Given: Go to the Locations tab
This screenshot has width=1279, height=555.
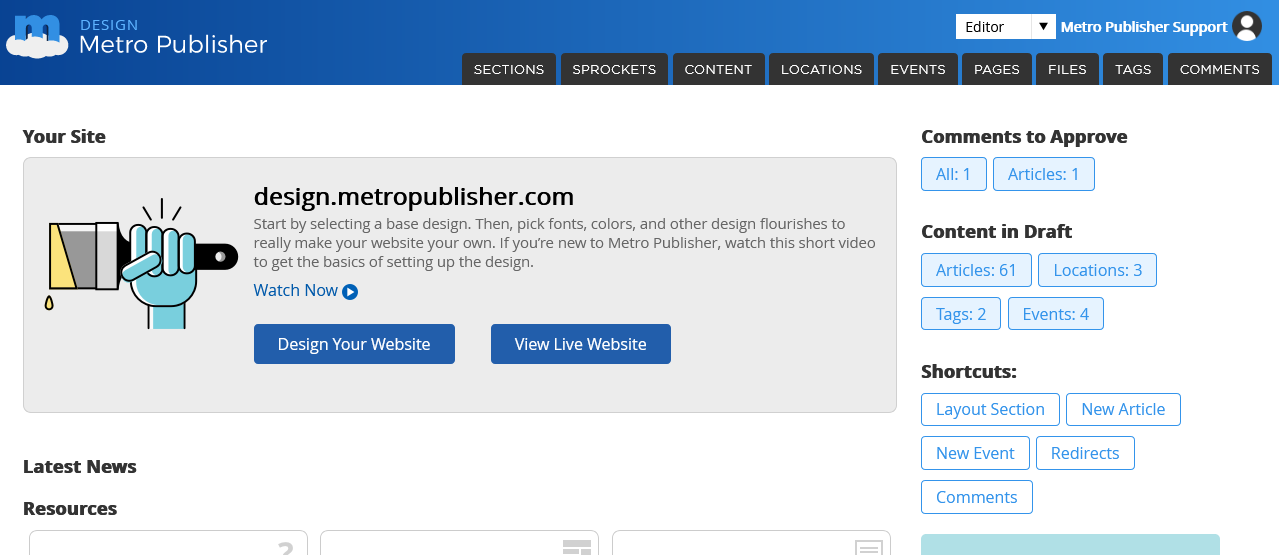Looking at the screenshot, I should 821,69.
